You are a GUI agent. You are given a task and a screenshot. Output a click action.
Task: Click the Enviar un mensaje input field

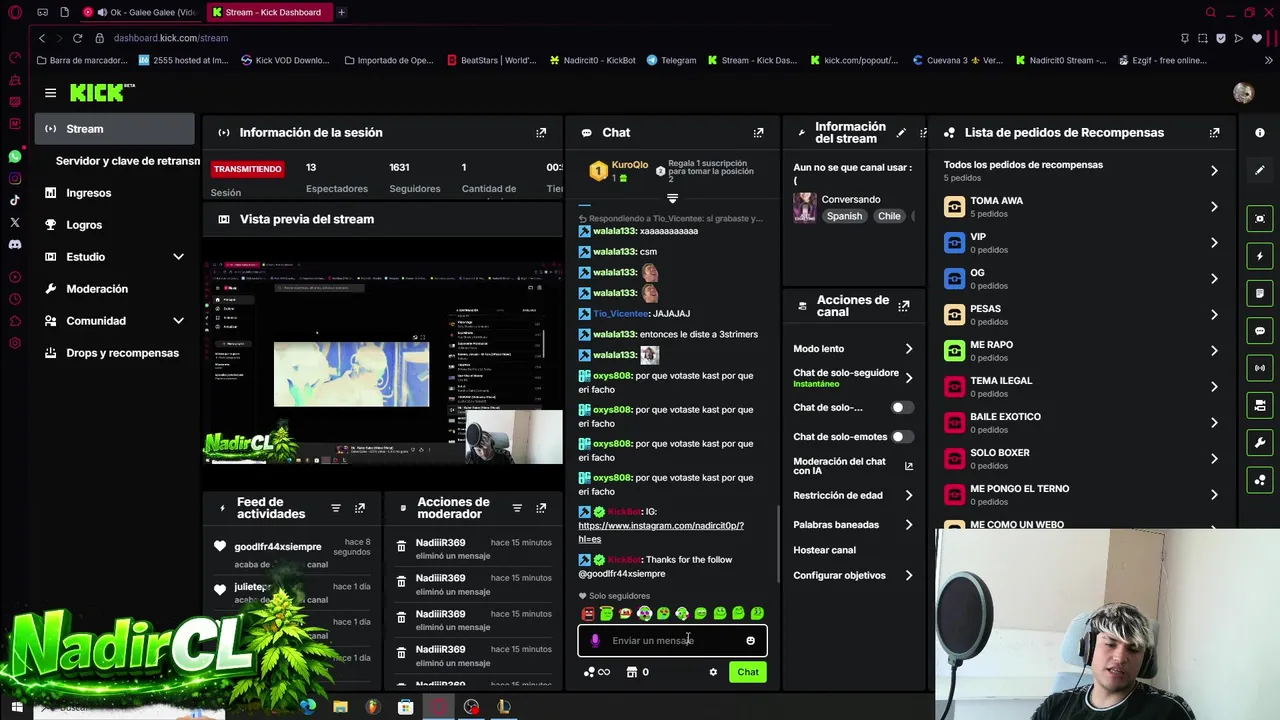pyautogui.click(x=672, y=641)
